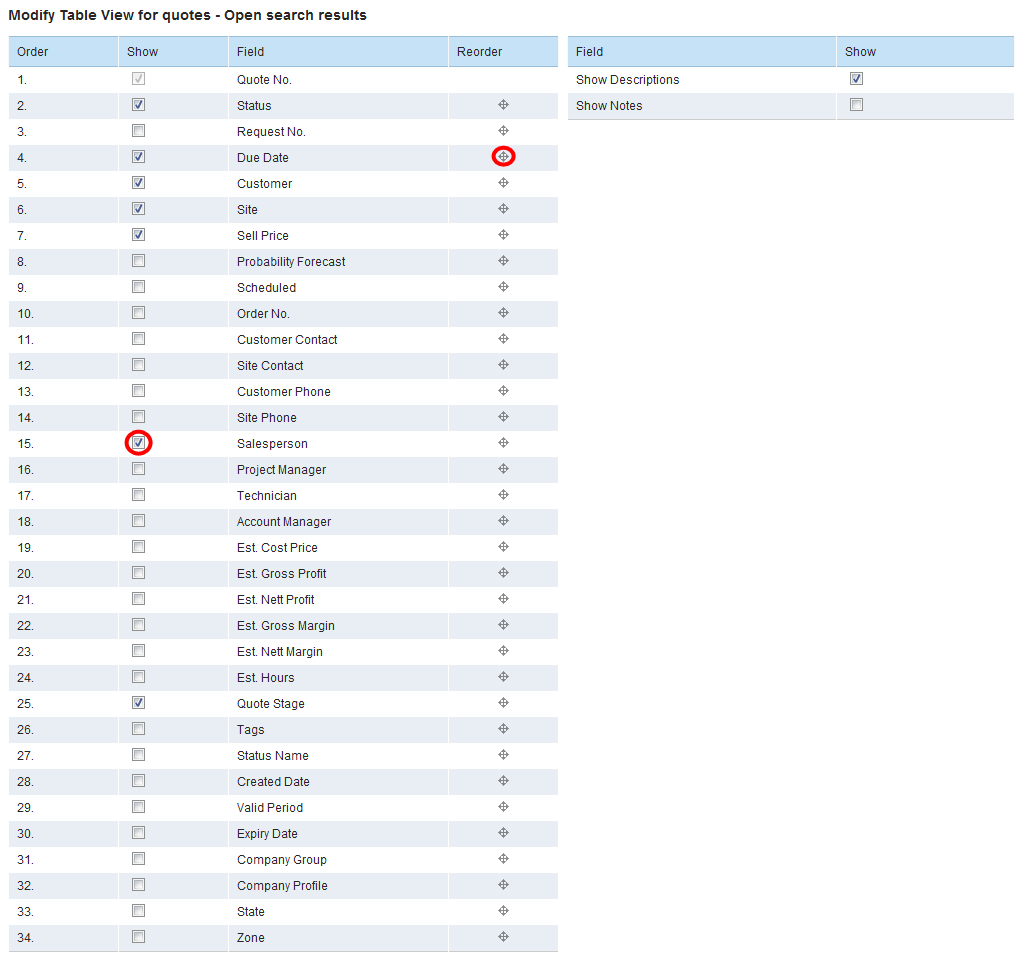Click the Sell Price reorder handle
This screenshot has width=1020, height=960.
click(x=503, y=235)
